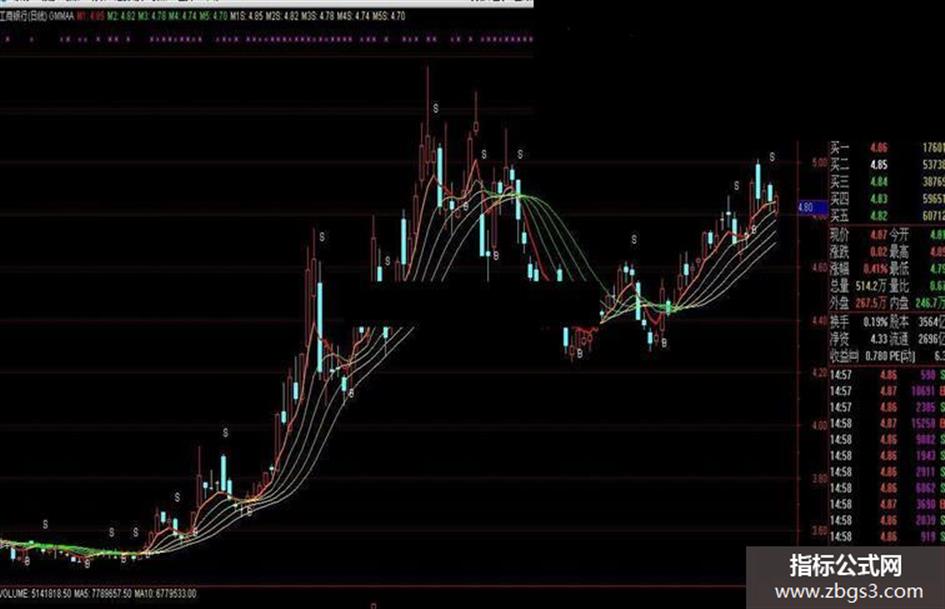
Task: Click the 工商银行(日线) GMMA chart title
Action: click(x=37, y=16)
